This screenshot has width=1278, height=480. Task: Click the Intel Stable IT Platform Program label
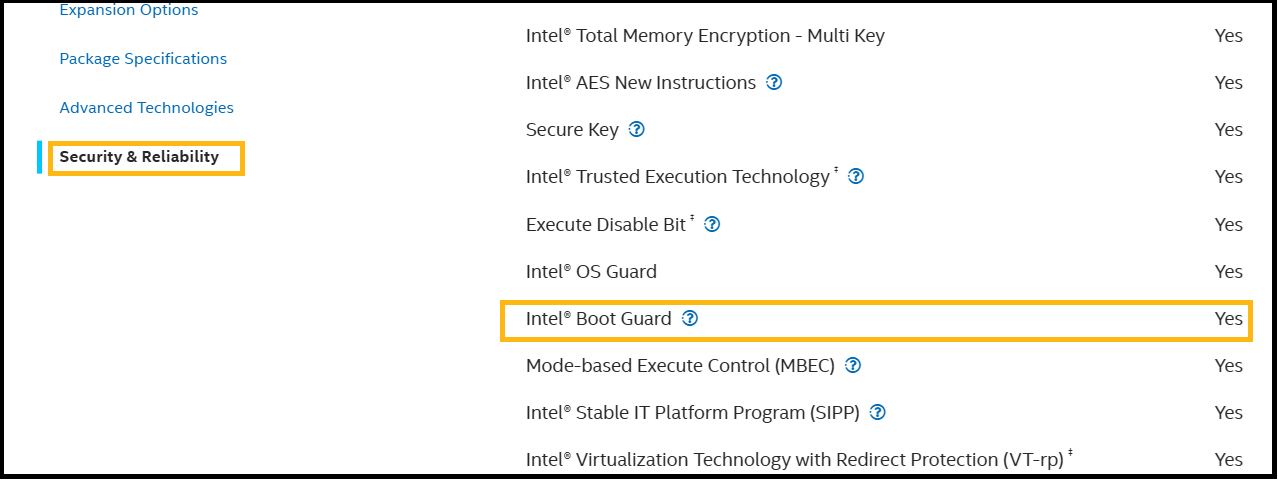692,413
